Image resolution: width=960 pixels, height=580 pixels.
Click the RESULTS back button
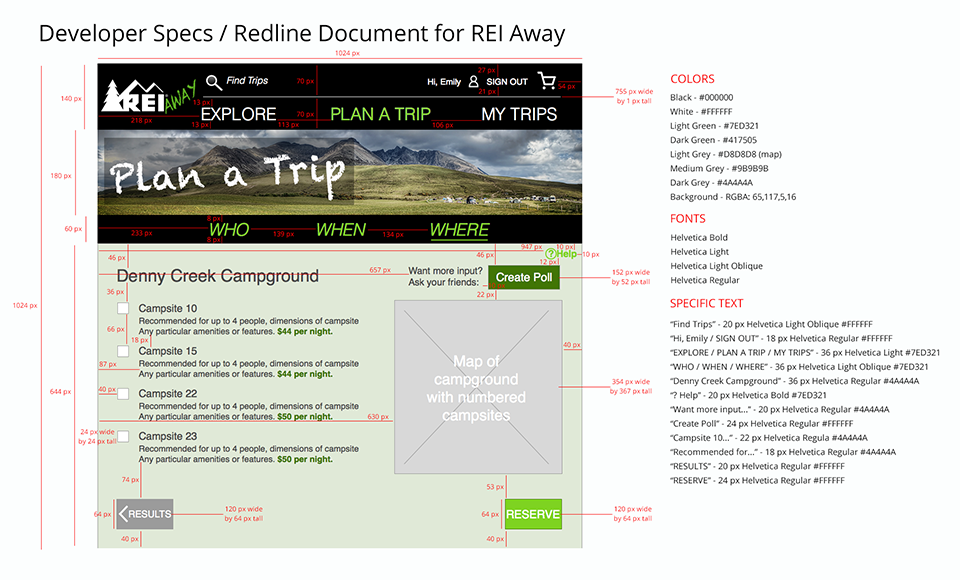click(x=144, y=514)
